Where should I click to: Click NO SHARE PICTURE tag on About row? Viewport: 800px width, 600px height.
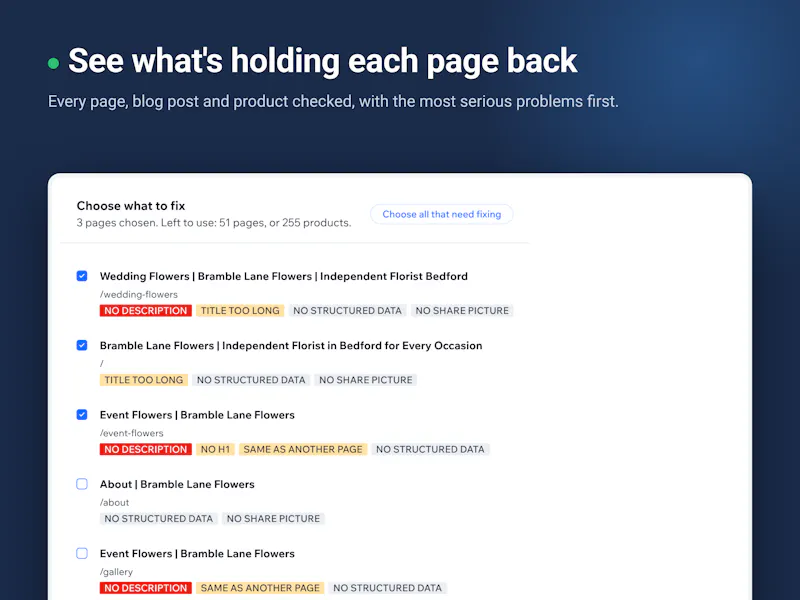pos(273,519)
